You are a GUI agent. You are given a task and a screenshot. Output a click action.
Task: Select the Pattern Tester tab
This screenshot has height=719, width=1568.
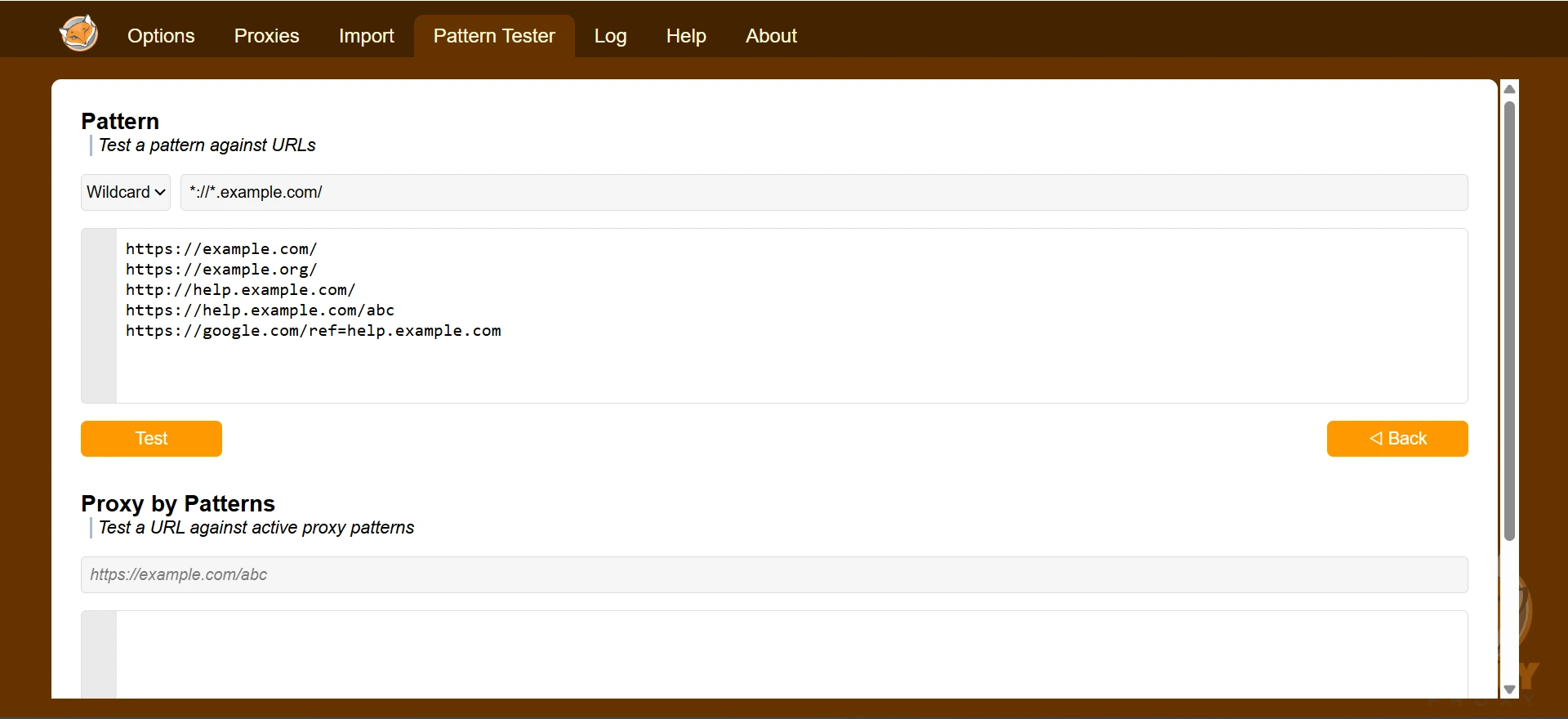[493, 36]
